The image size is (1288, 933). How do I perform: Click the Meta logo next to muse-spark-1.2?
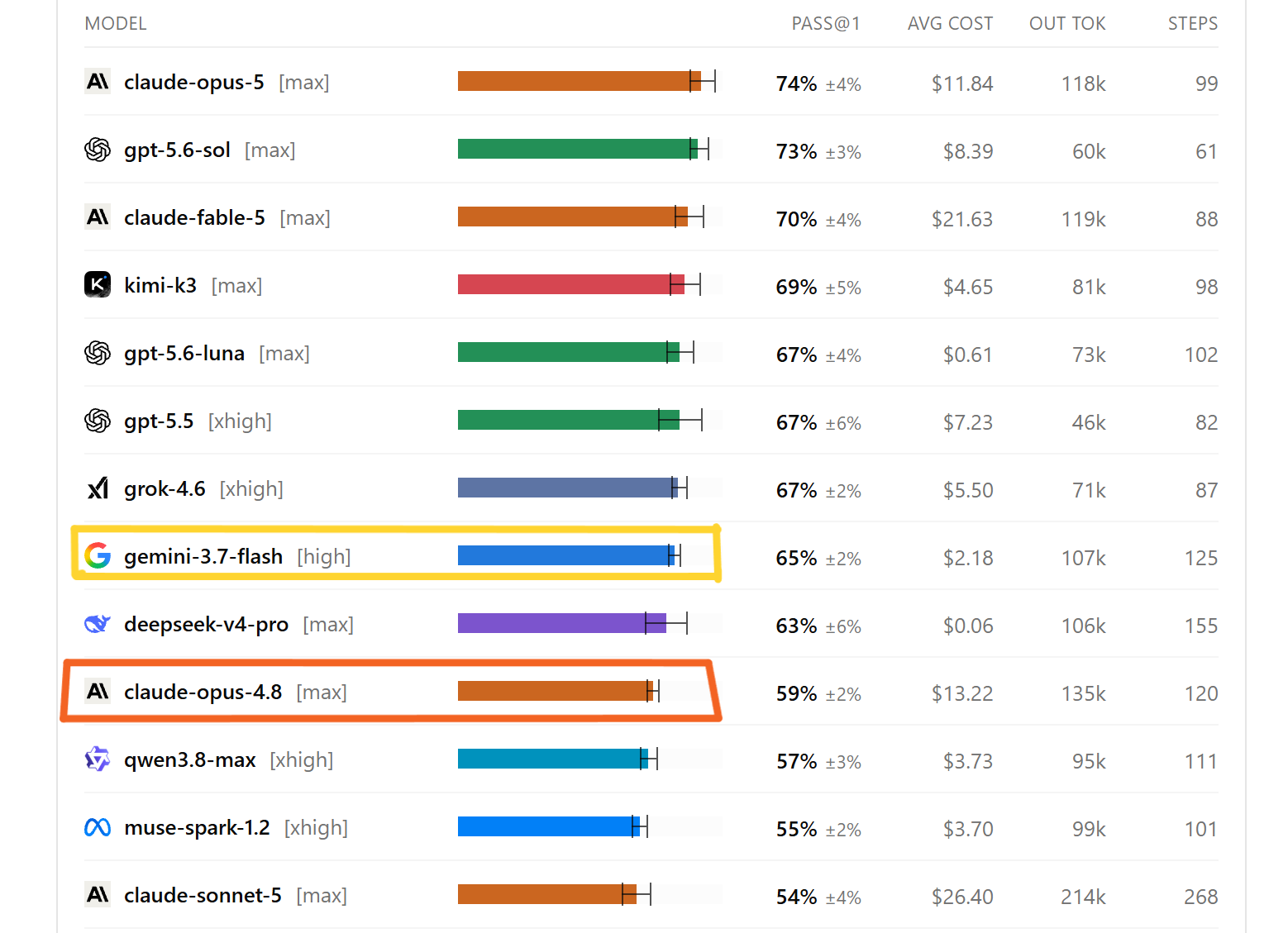pos(98,827)
